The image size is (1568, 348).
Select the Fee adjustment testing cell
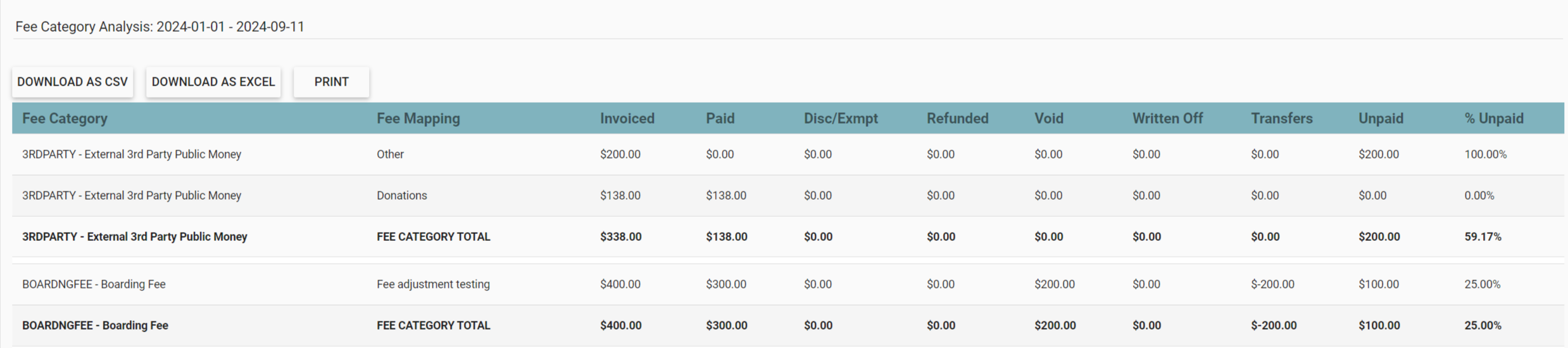(x=433, y=285)
